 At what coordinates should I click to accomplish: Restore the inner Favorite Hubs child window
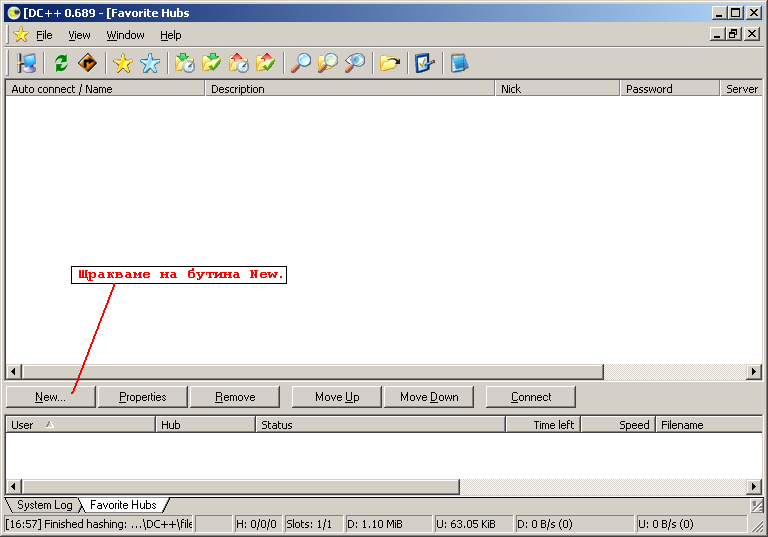coord(734,34)
